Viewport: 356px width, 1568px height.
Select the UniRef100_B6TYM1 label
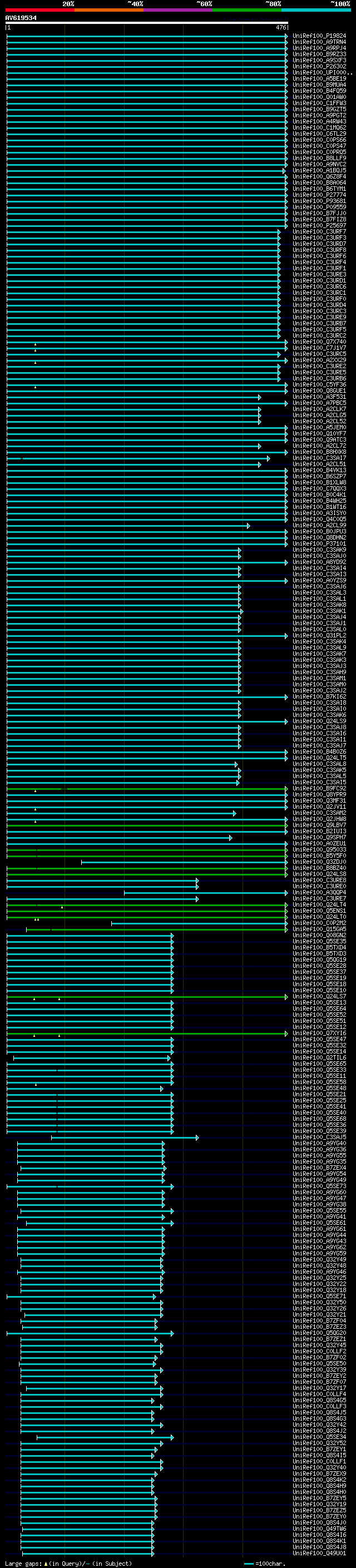319,189
